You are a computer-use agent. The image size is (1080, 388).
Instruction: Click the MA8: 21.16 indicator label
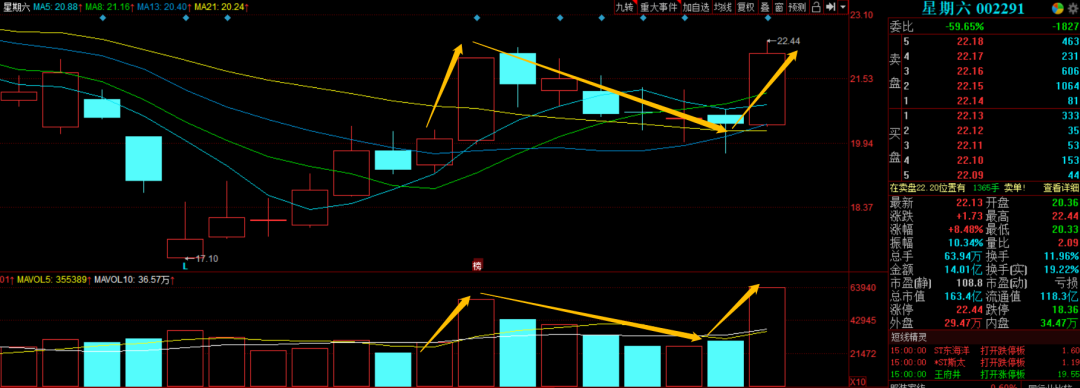109,6
